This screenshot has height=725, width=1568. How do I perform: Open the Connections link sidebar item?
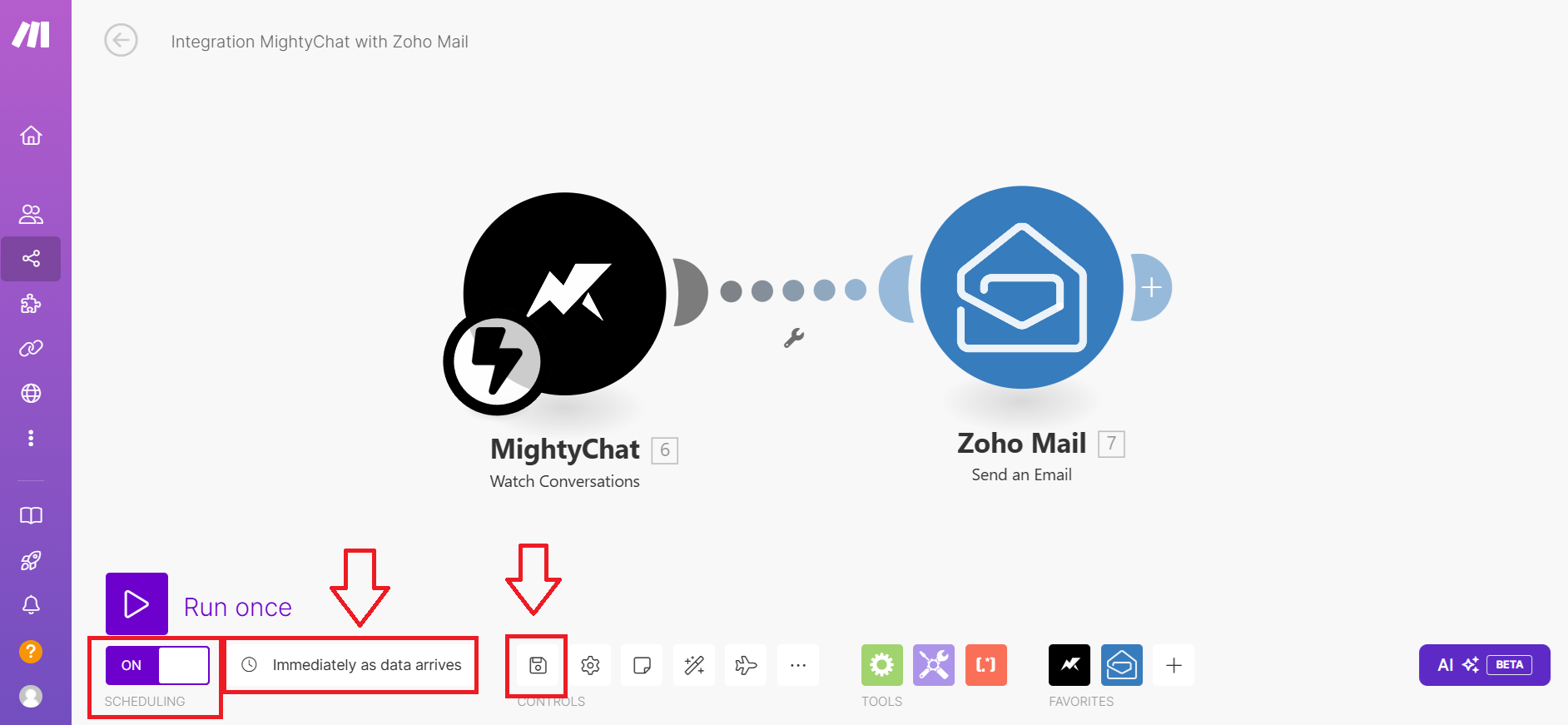(x=31, y=348)
